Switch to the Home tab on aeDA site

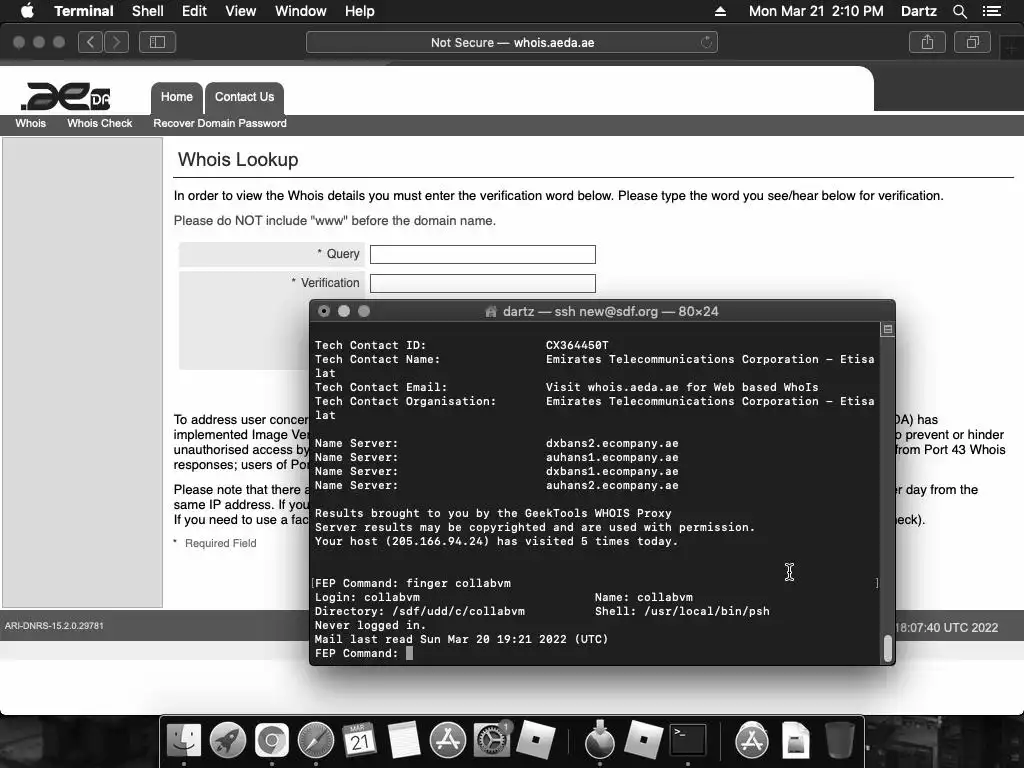click(x=177, y=97)
